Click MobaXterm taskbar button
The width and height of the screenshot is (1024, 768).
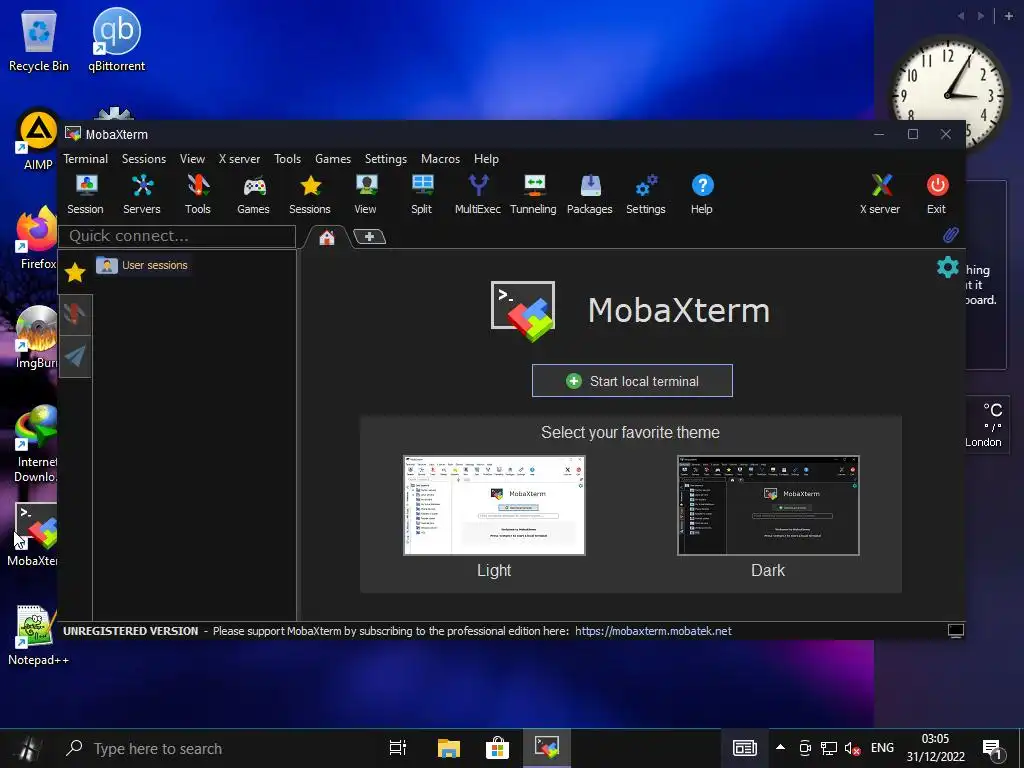point(547,748)
